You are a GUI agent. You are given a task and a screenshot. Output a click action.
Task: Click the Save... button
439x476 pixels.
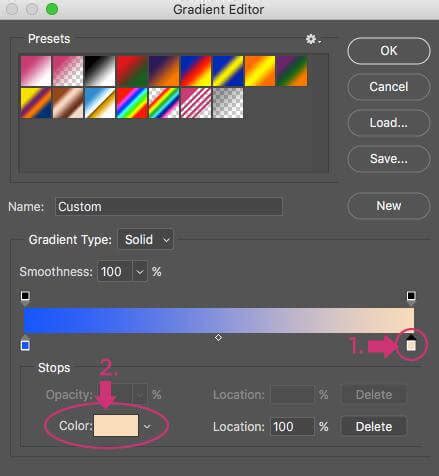click(389, 159)
